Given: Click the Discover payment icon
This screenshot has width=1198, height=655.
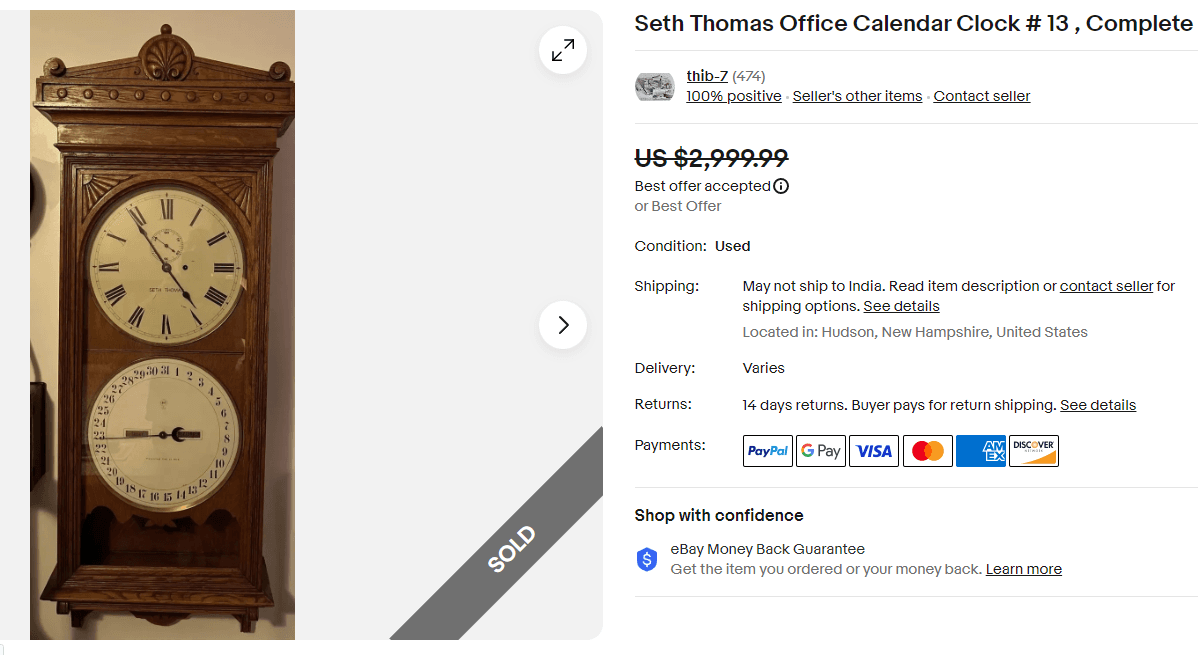Looking at the screenshot, I should 1033,450.
